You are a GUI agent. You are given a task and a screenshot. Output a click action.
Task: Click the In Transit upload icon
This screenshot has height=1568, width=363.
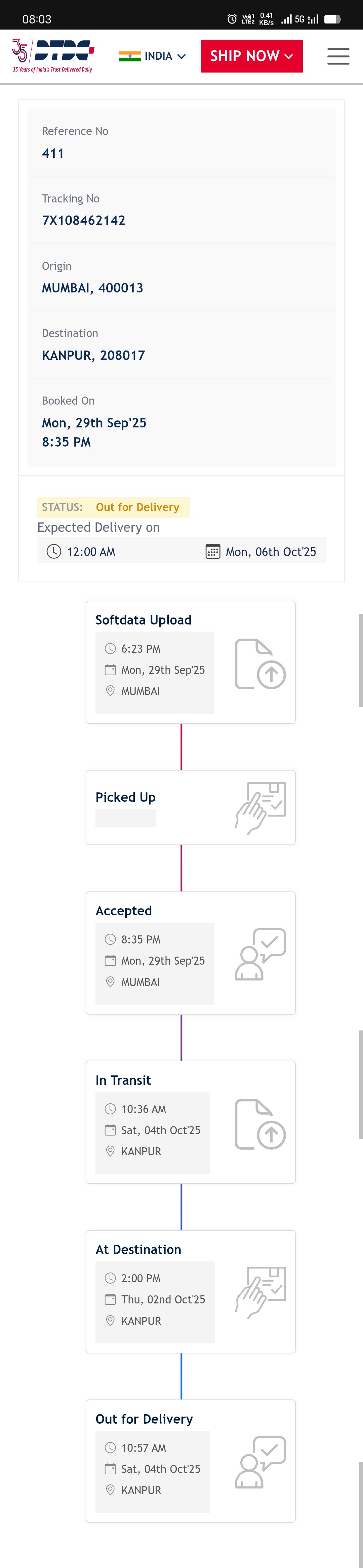tap(260, 1124)
